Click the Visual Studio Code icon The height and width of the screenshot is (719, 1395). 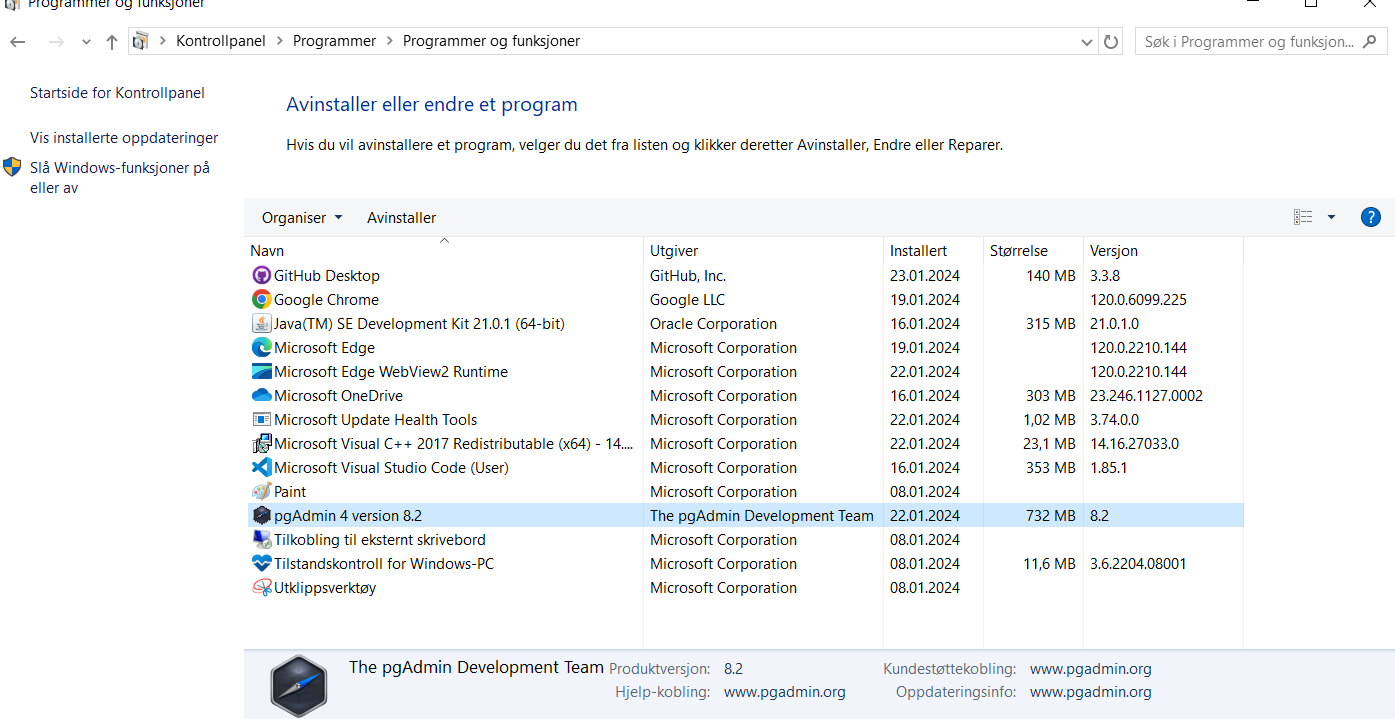coord(261,467)
